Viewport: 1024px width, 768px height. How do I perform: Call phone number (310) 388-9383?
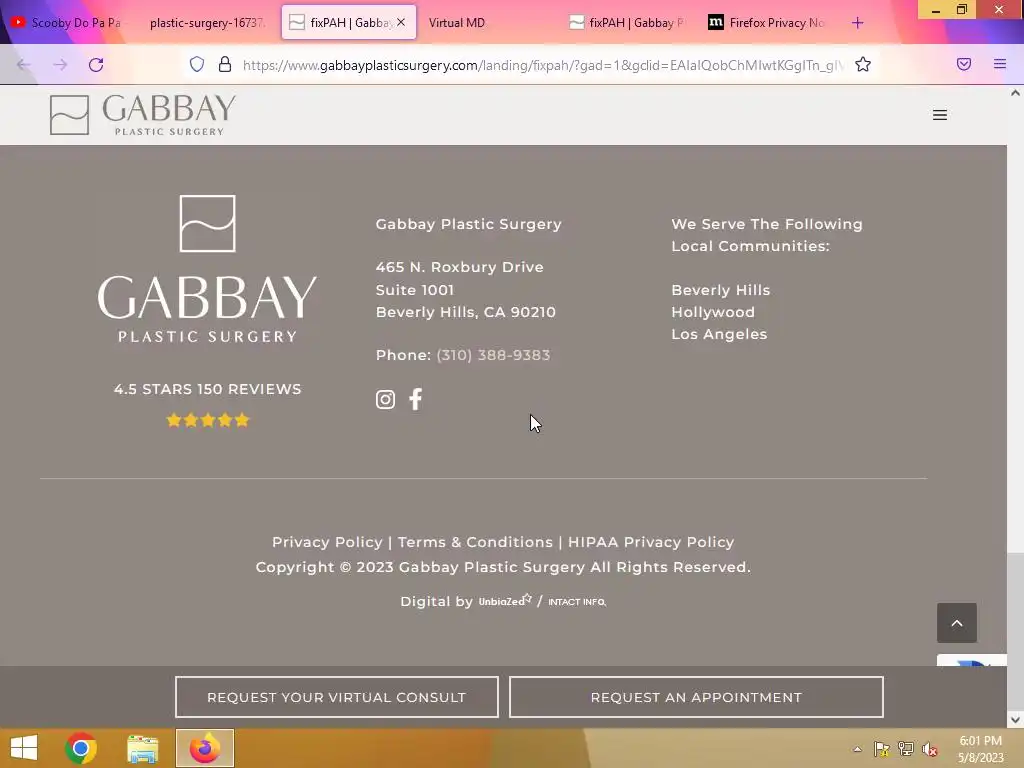click(x=493, y=355)
